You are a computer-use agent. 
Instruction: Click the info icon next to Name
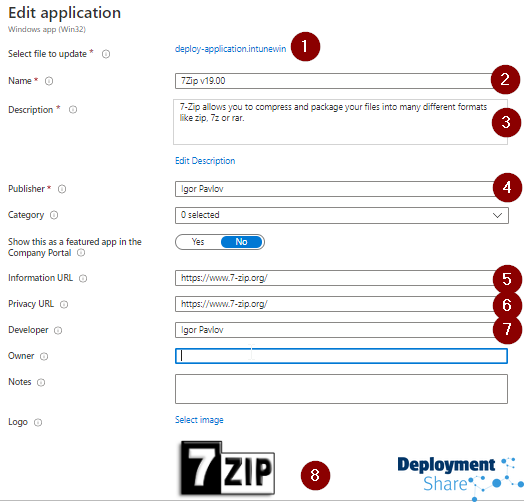click(x=49, y=81)
